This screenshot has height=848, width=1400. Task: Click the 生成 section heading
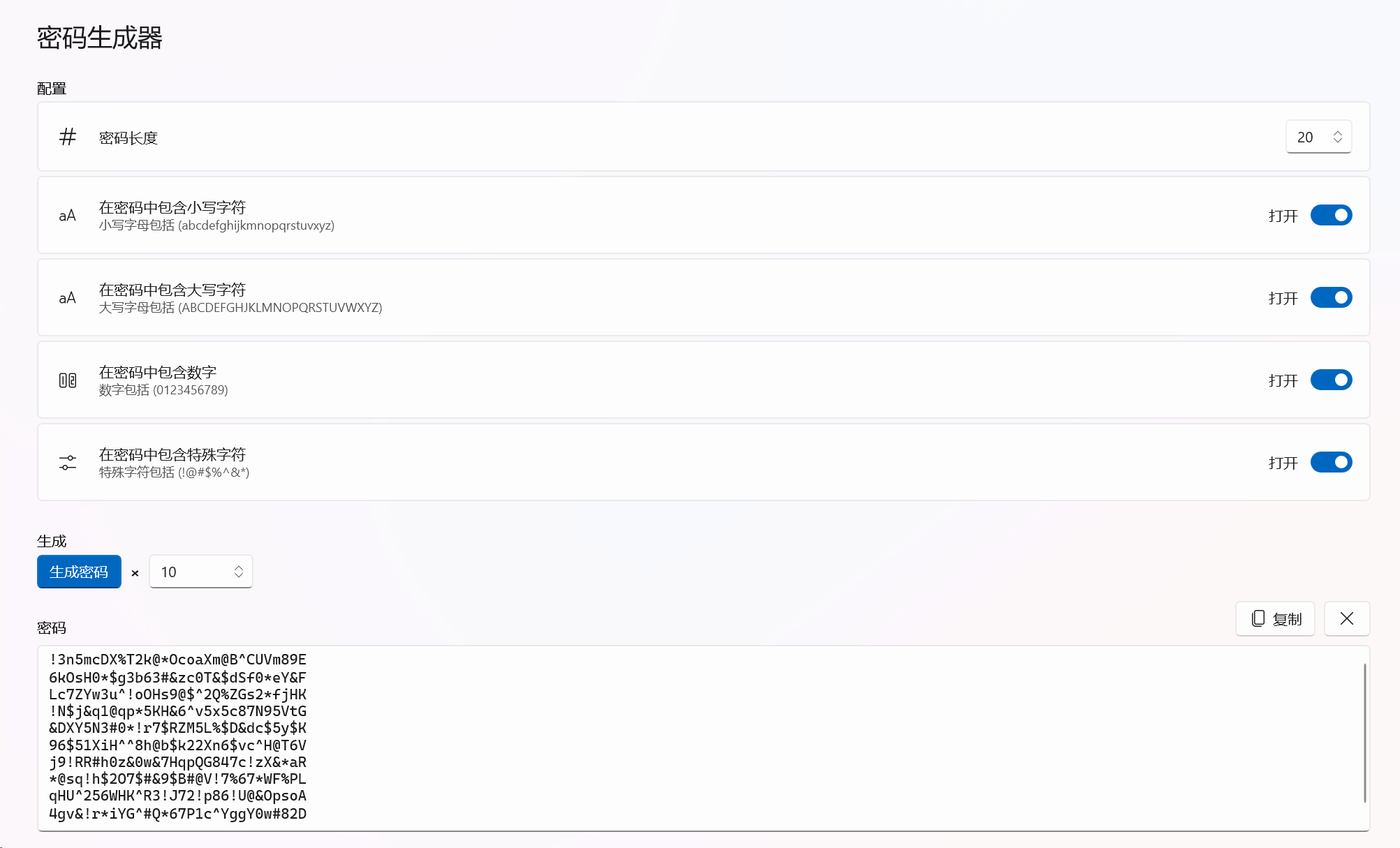(x=52, y=541)
